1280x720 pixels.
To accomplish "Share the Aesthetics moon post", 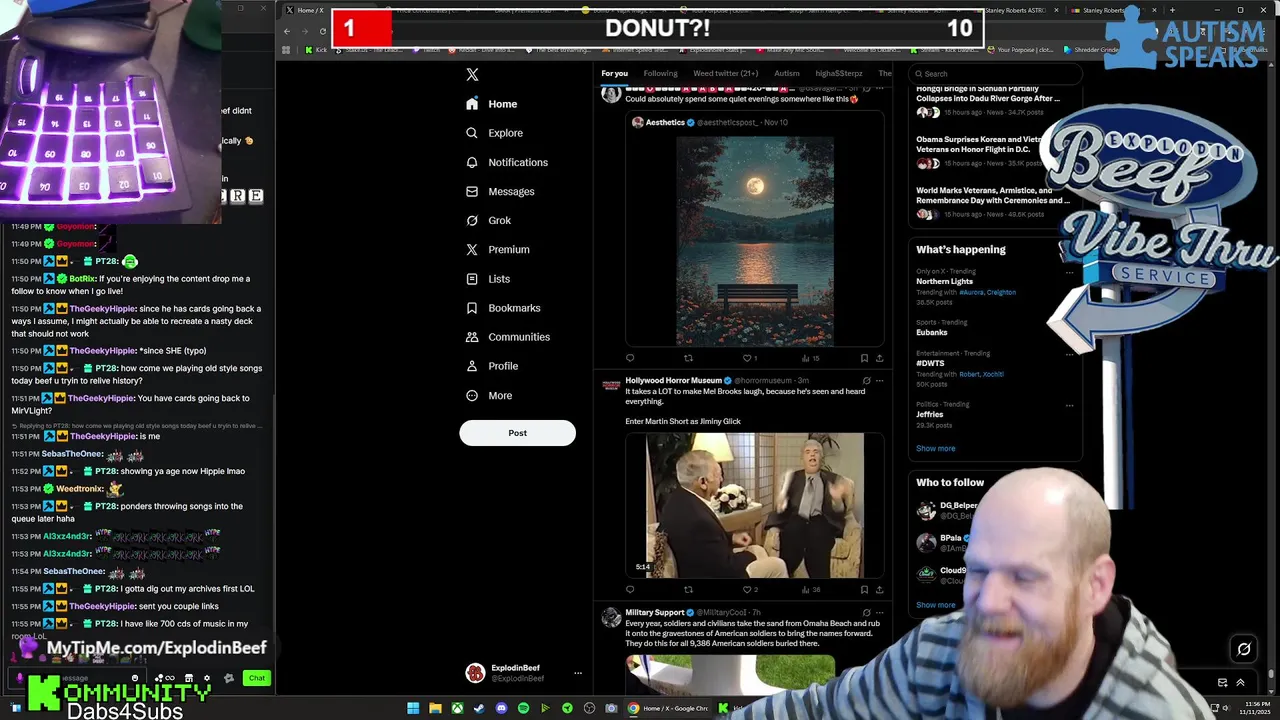I will coord(879,358).
